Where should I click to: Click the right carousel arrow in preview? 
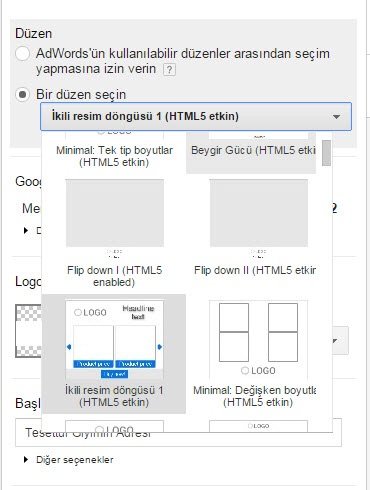[160, 347]
